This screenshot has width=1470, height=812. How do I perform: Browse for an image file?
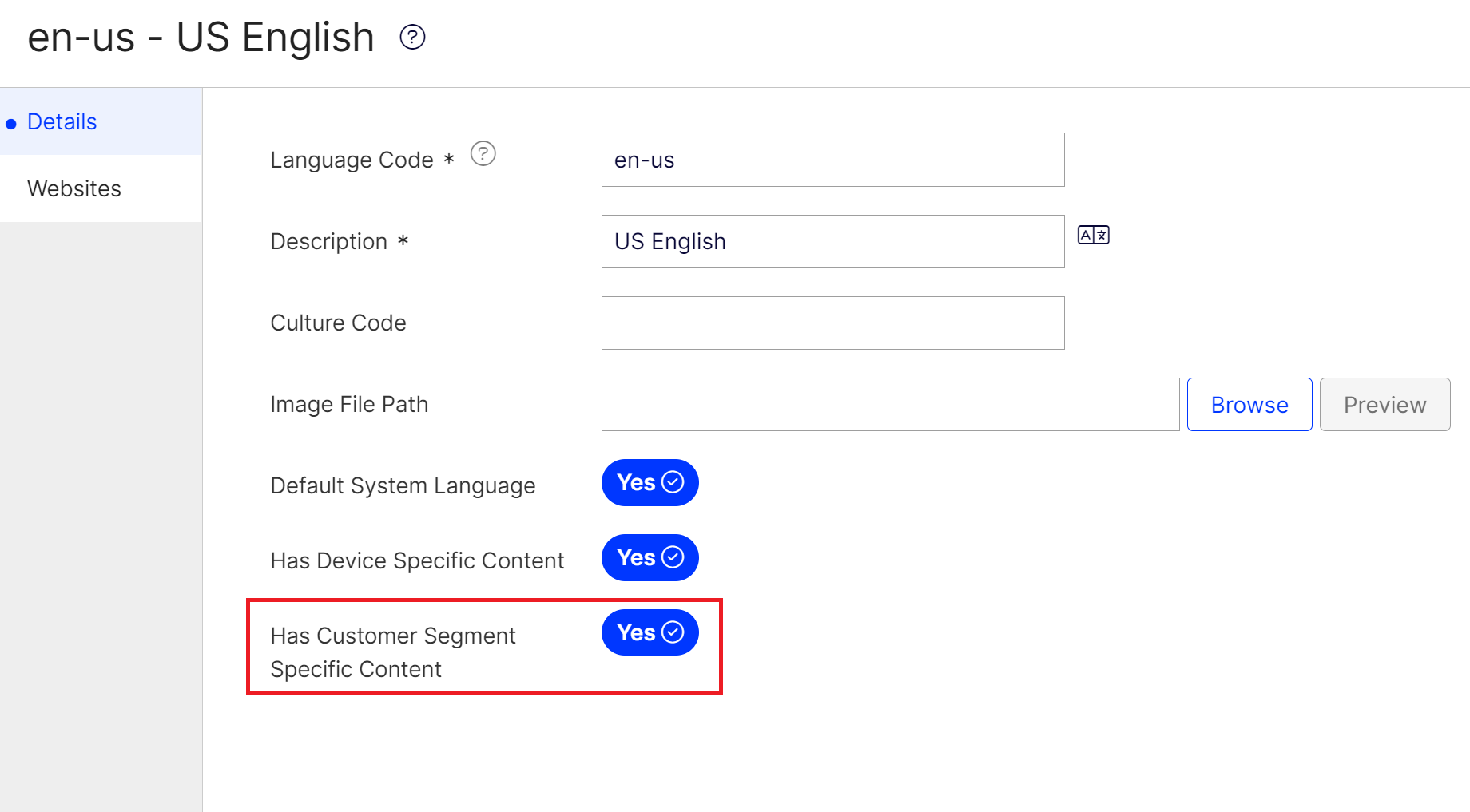pos(1249,405)
